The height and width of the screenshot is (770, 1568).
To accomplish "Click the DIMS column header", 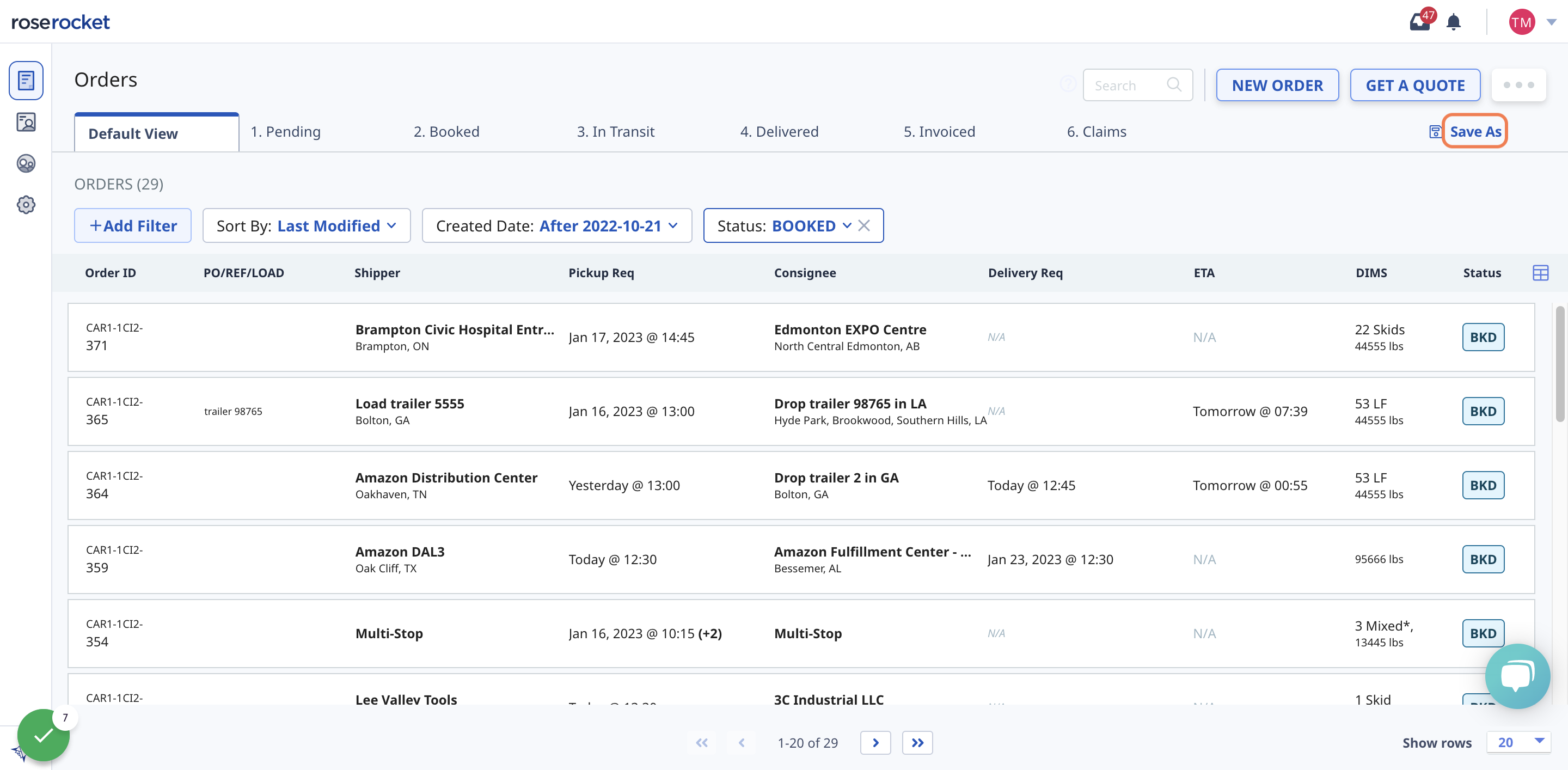I will coord(1371,273).
